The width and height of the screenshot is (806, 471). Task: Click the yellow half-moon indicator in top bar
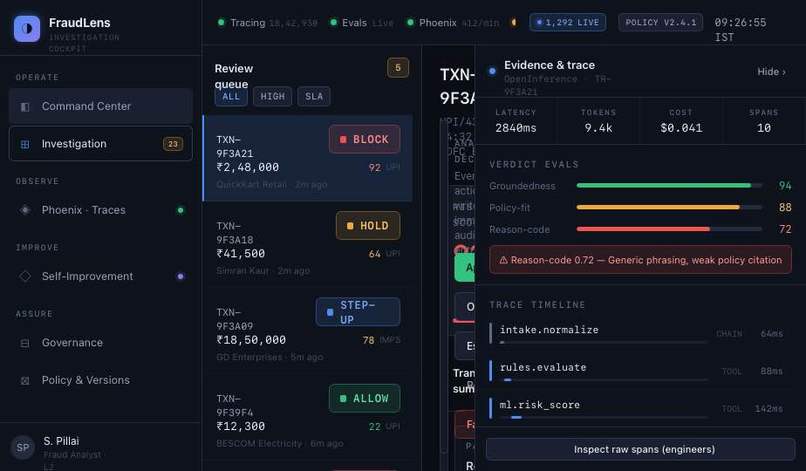pos(513,23)
